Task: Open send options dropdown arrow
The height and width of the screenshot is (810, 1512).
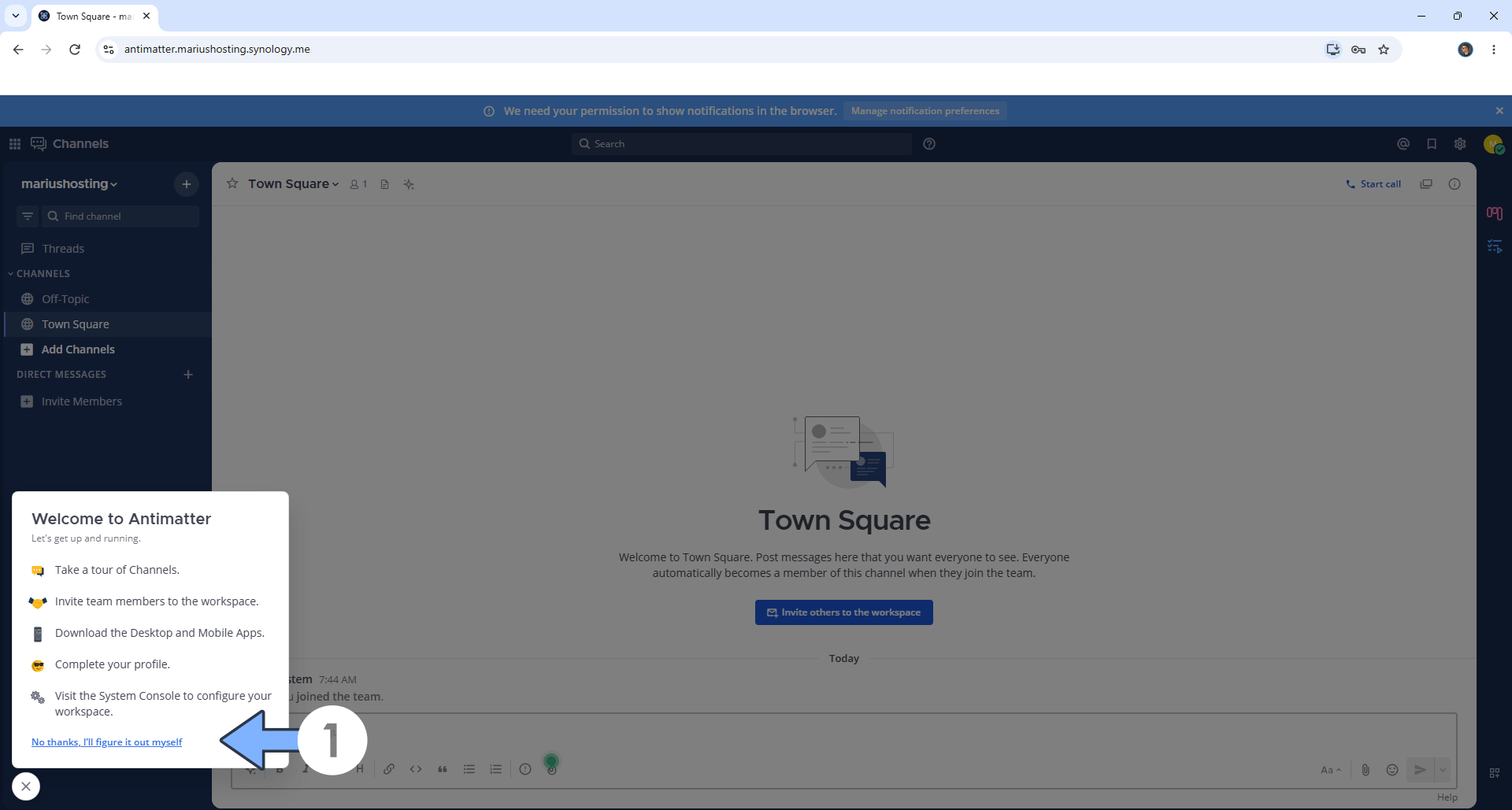Action: coord(1443,770)
